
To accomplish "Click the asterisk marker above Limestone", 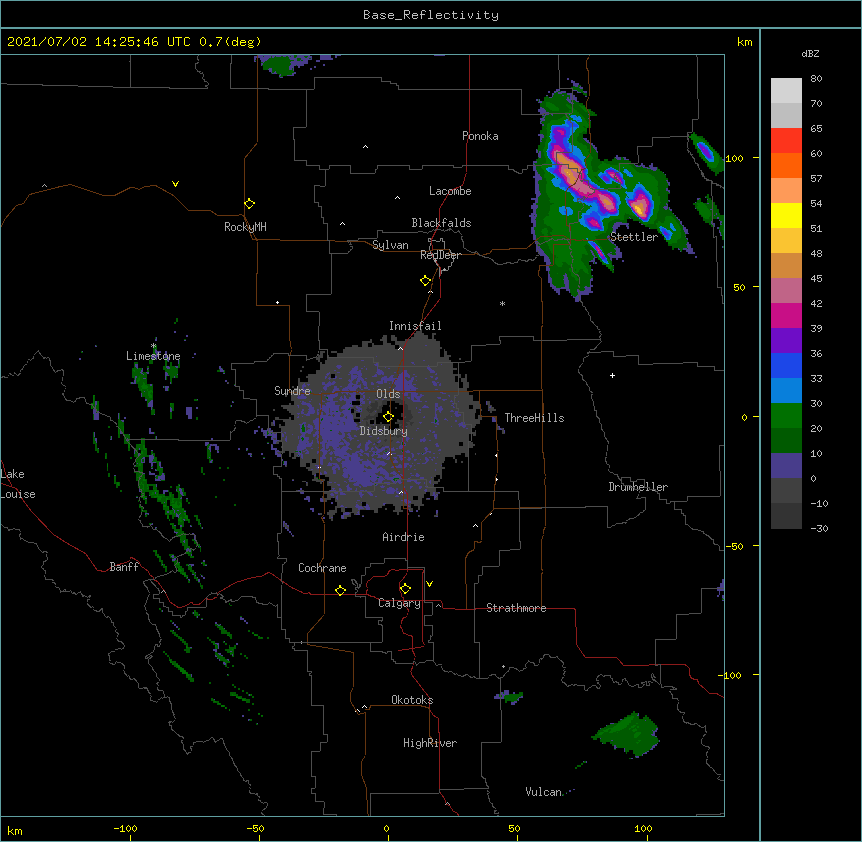I will coord(153,346).
